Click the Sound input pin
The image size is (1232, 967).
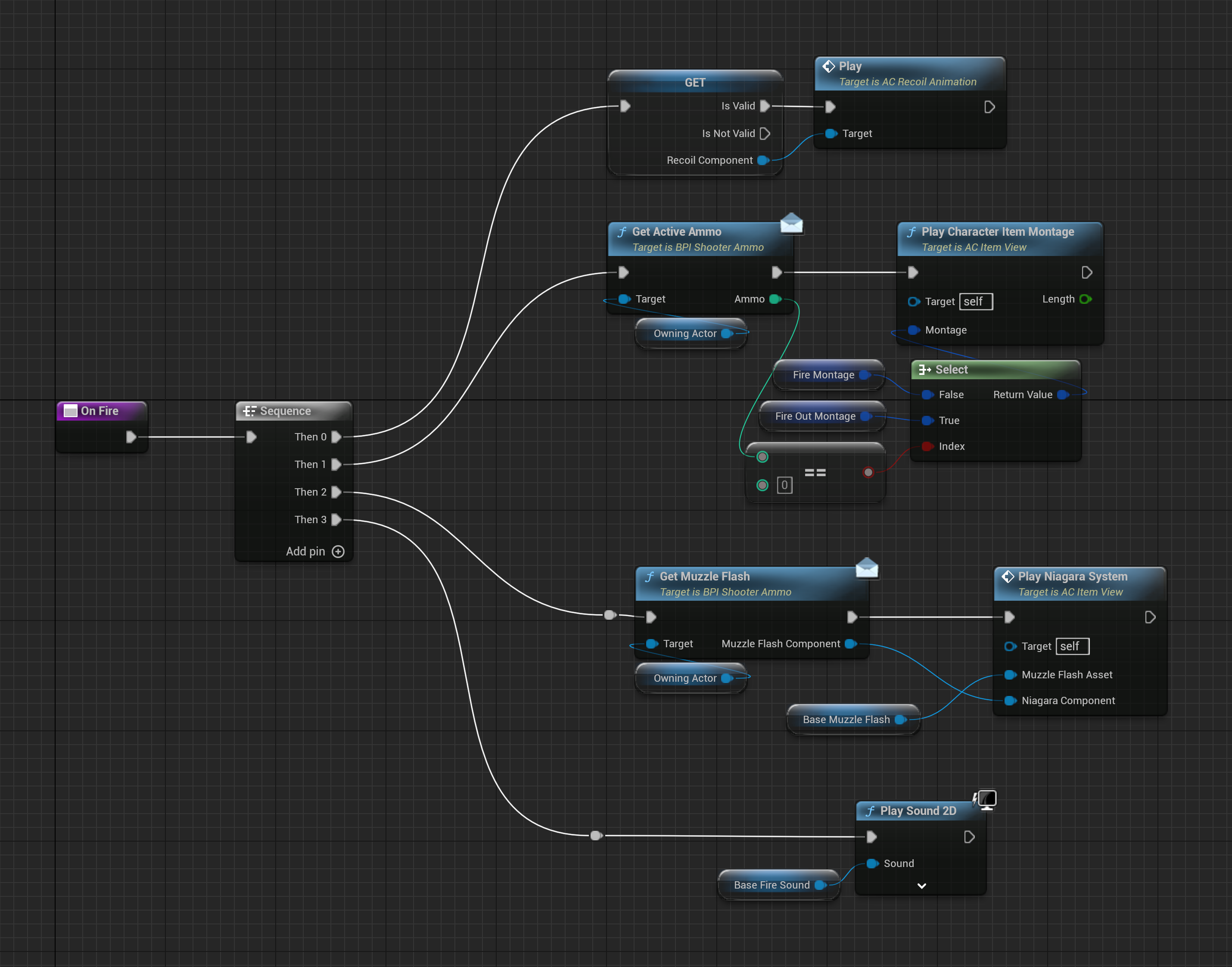873,864
